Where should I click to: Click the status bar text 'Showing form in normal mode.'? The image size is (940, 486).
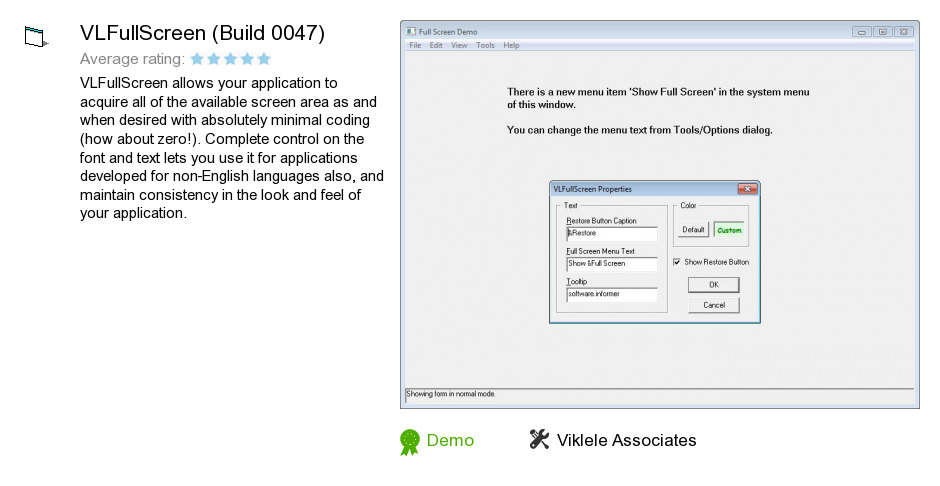coord(451,394)
